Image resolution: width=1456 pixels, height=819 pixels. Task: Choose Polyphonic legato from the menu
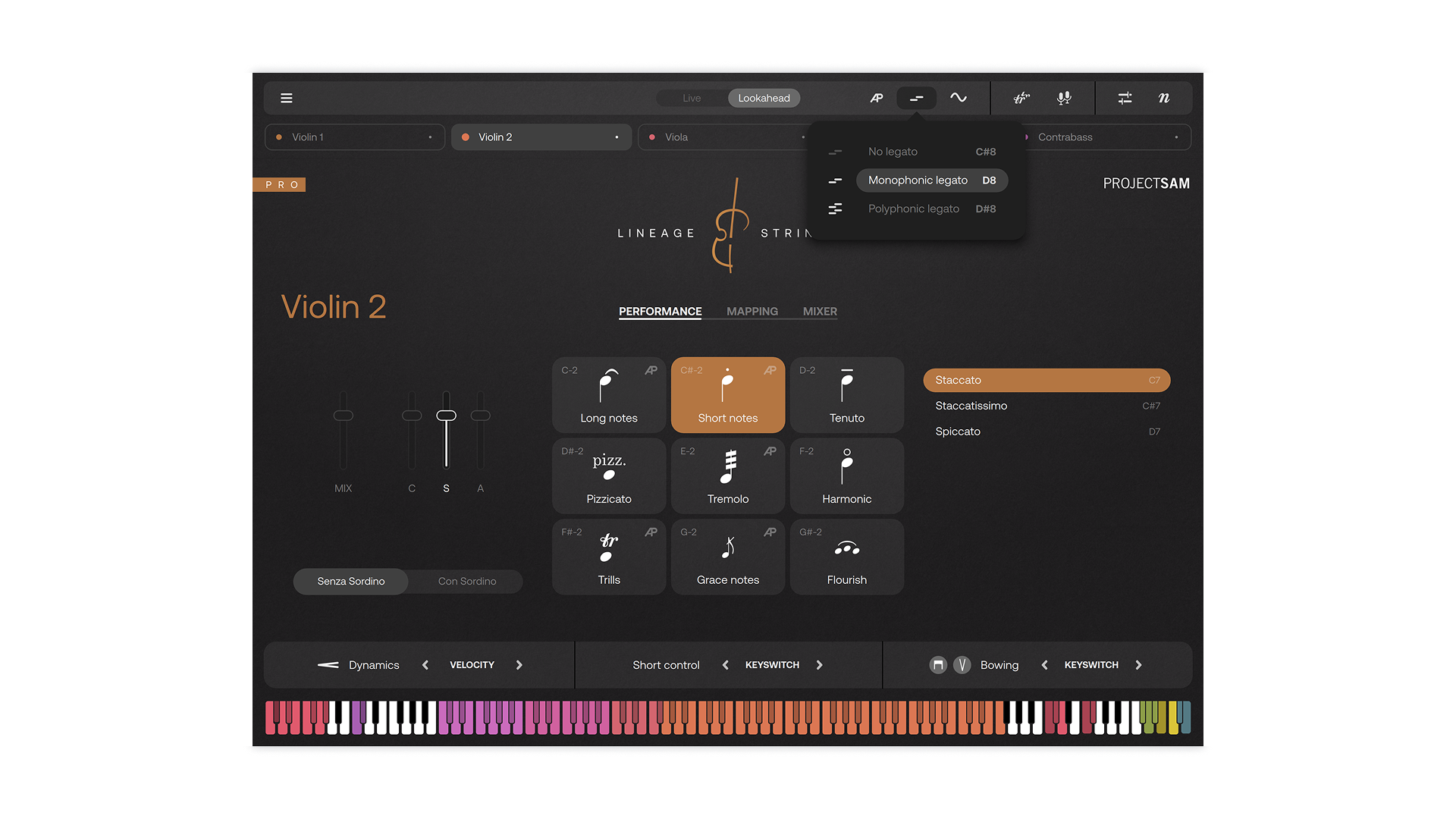click(x=932, y=209)
